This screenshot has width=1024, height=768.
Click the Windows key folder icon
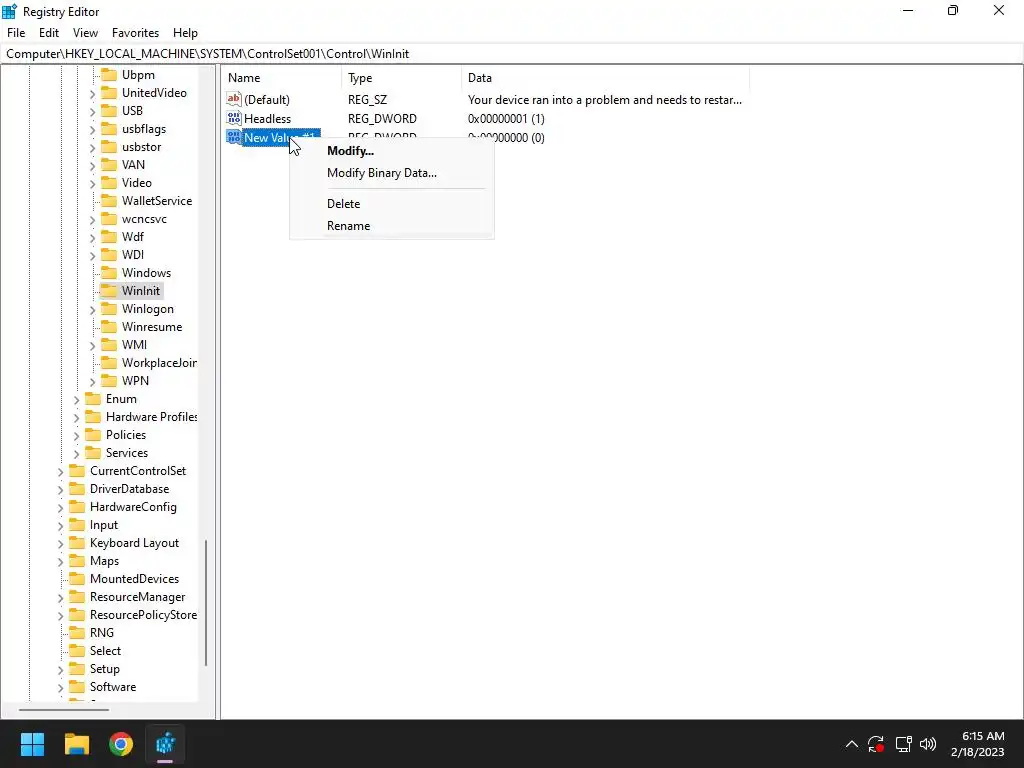pos(109,272)
